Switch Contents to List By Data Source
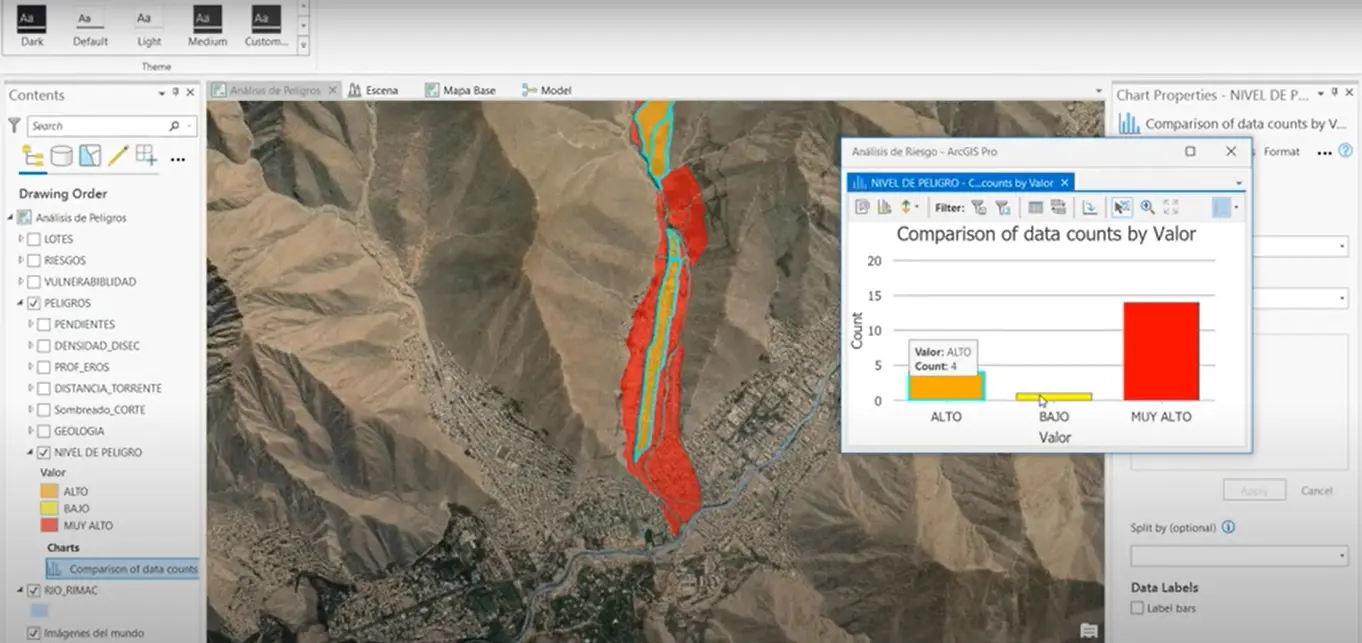The image size is (1362, 643). [61, 156]
